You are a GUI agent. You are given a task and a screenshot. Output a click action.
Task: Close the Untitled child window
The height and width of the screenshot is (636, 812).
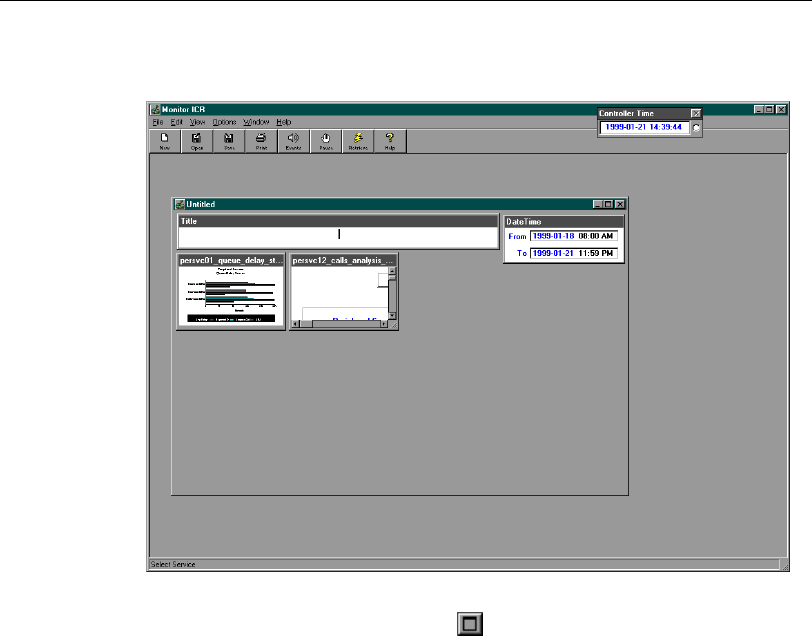pyautogui.click(x=620, y=204)
